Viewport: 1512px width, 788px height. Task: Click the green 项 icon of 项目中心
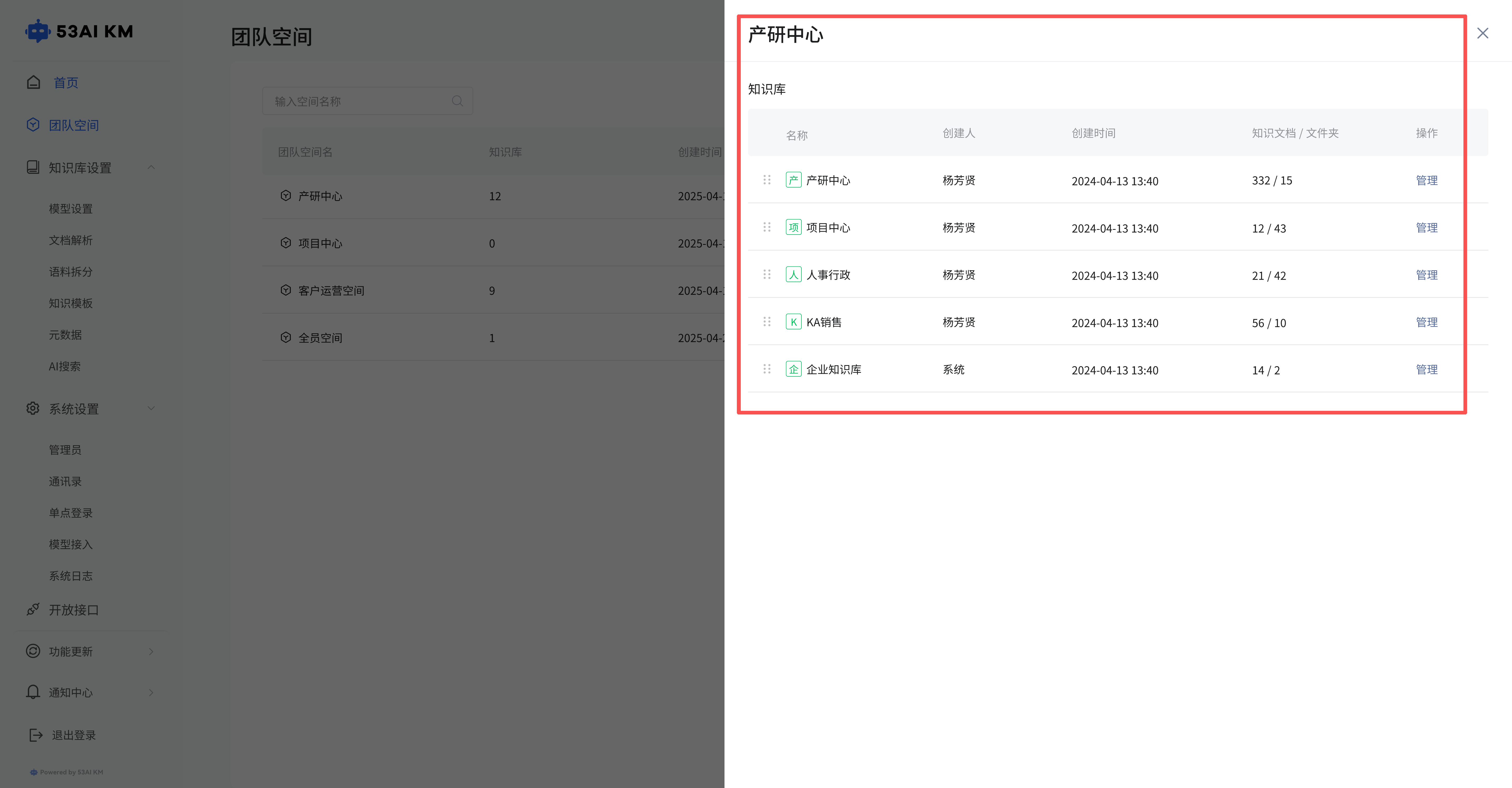(794, 227)
